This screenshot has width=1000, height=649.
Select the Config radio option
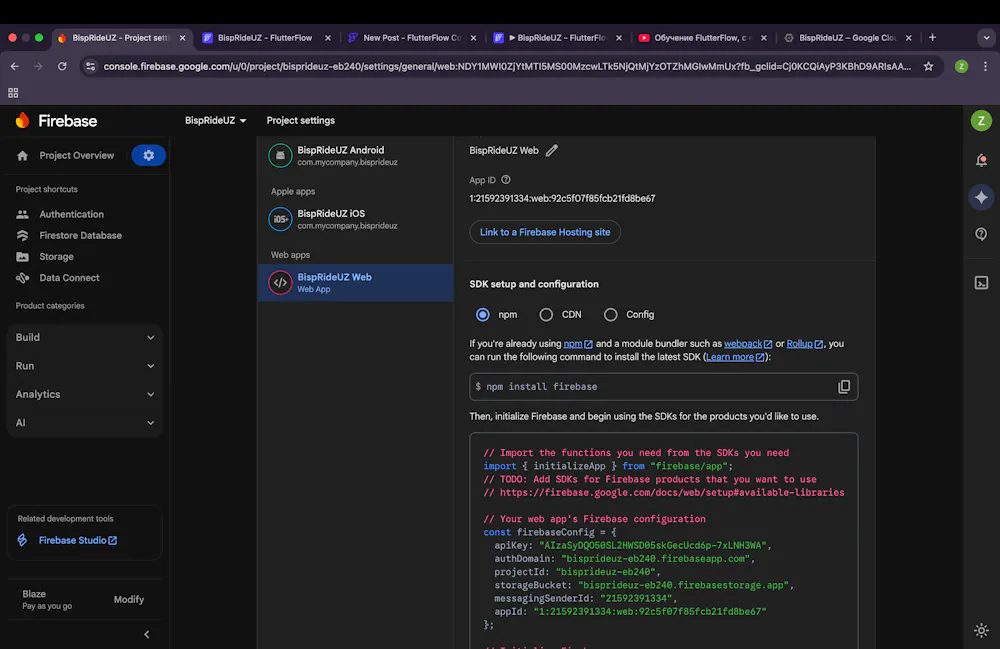click(x=611, y=314)
